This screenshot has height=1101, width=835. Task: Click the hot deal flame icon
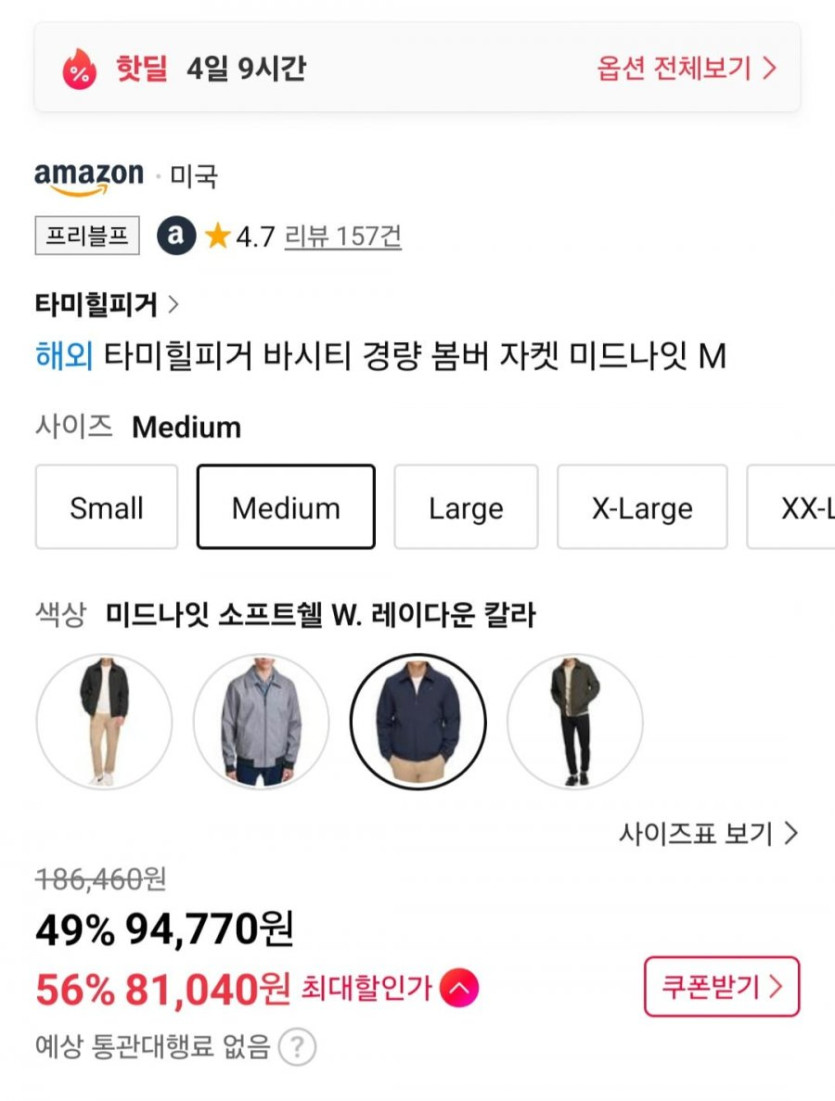coord(79,70)
